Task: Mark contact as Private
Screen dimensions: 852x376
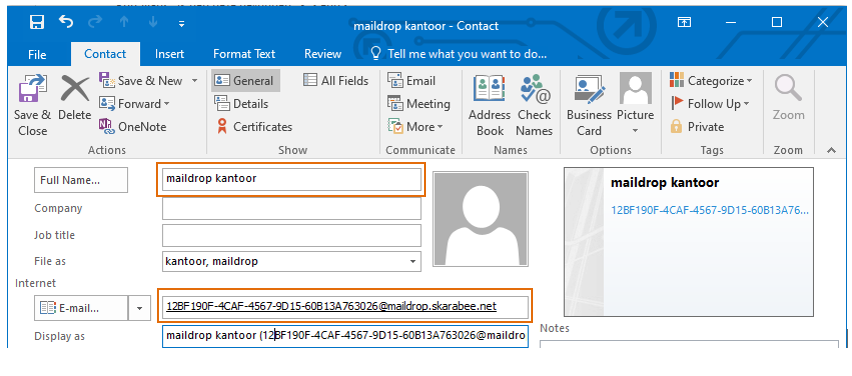Action: pos(697,127)
